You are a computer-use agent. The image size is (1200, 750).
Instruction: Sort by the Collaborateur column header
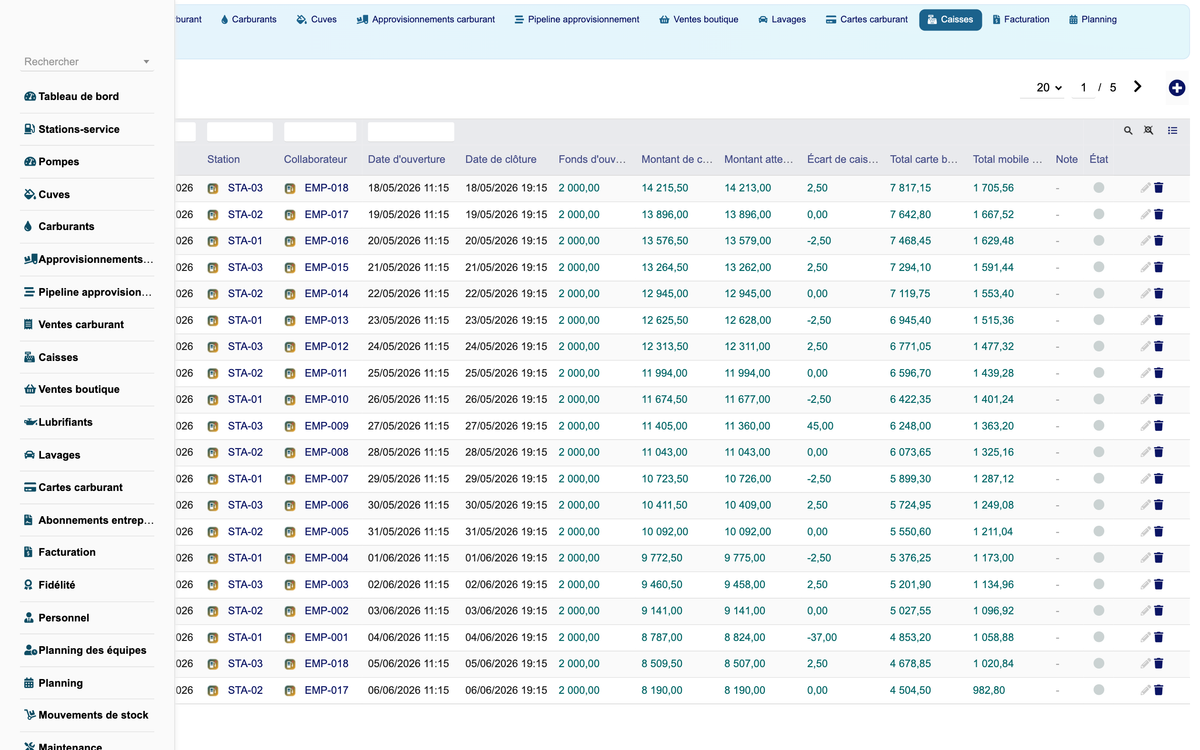315,159
